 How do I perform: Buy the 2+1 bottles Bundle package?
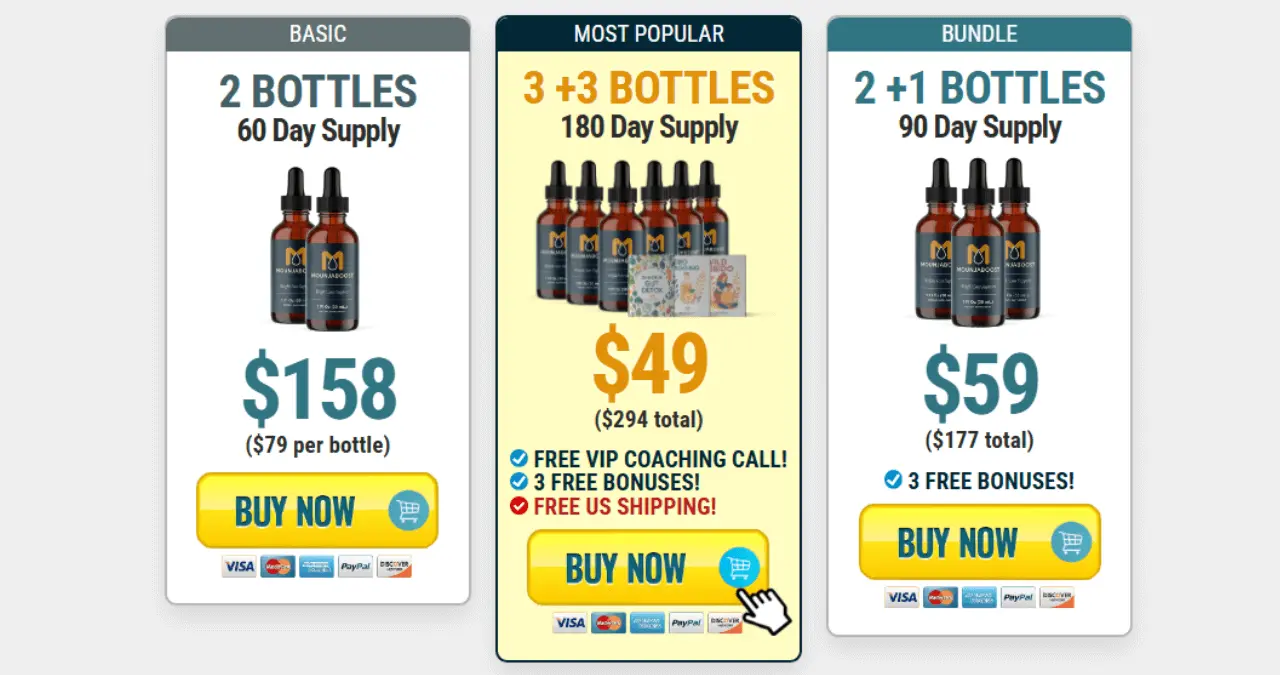tap(979, 543)
